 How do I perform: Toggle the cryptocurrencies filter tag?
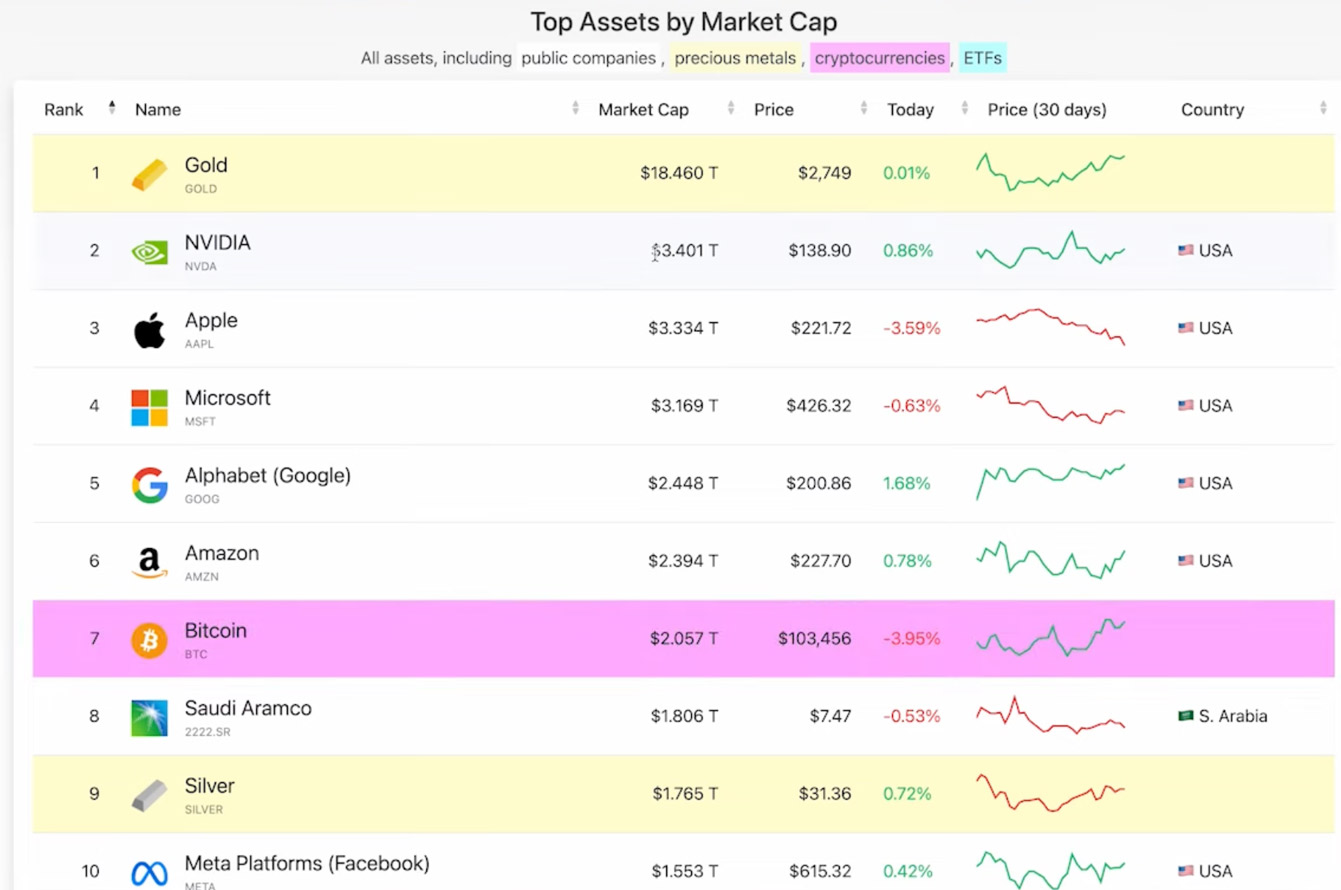(x=879, y=58)
